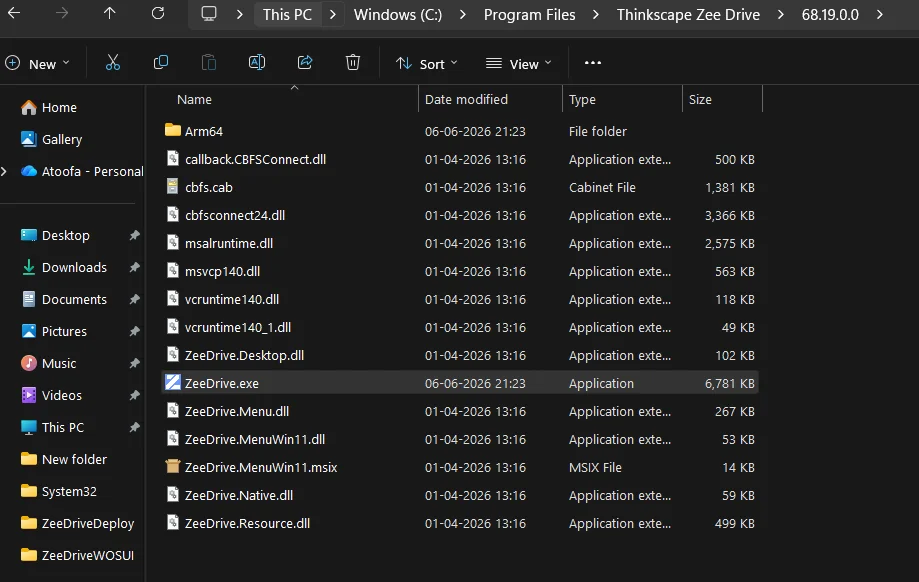Viewport: 919px width, 582px height.
Task: Sort by the Name column header
Action: (x=290, y=99)
